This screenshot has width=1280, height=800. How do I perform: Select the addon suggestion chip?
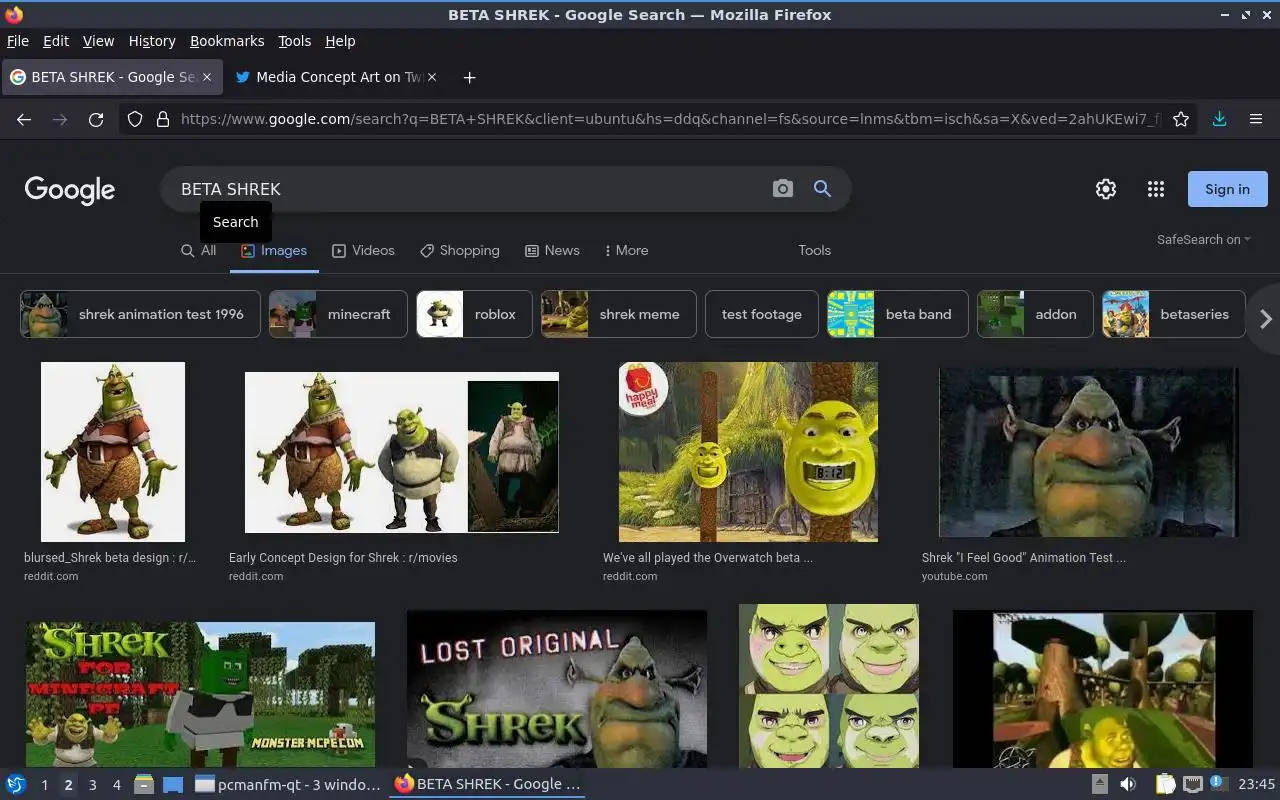click(x=1035, y=314)
